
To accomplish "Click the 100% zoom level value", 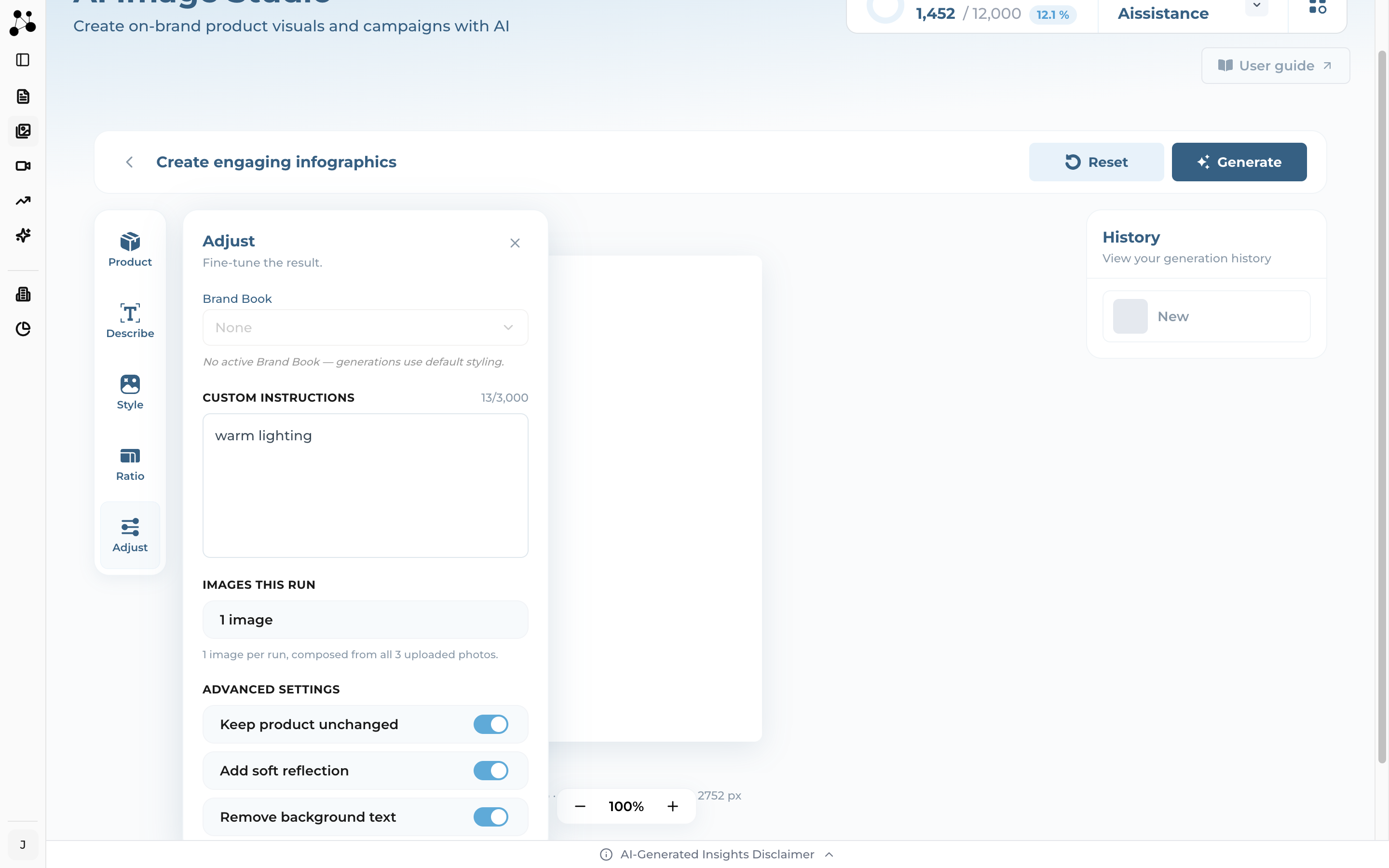I will [x=626, y=807].
